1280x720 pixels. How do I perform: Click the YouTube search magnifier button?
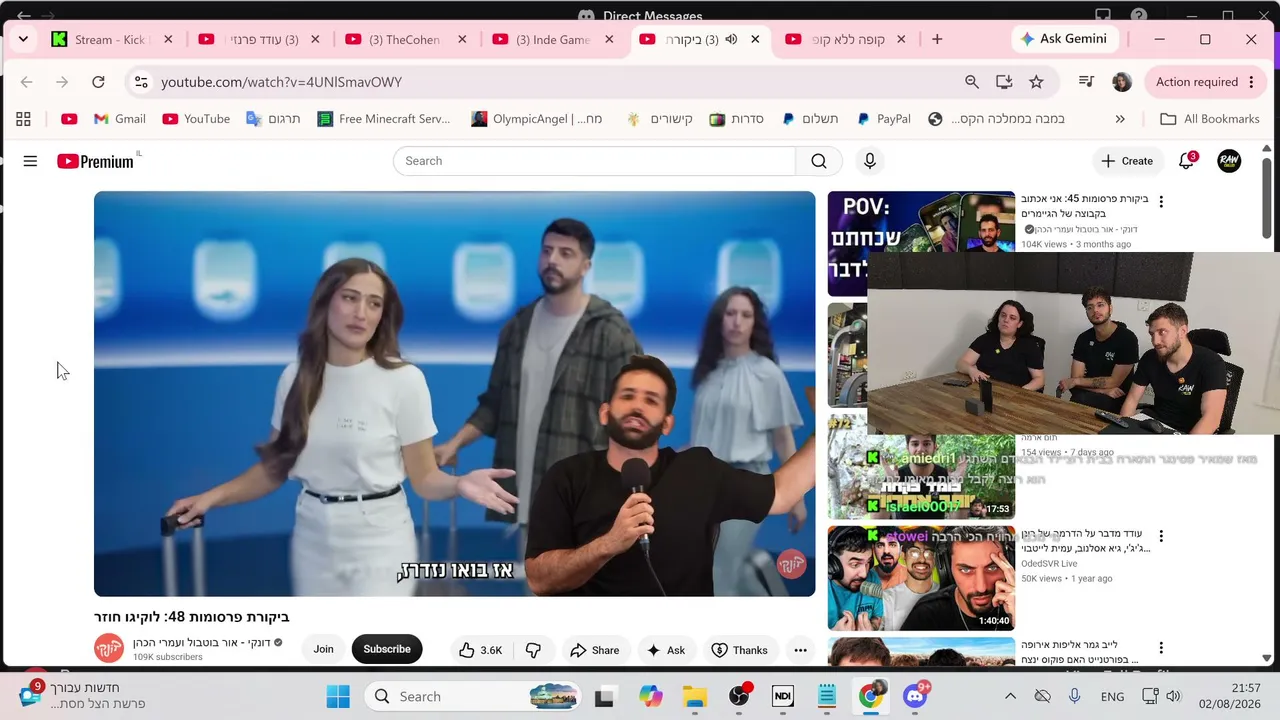tap(819, 161)
